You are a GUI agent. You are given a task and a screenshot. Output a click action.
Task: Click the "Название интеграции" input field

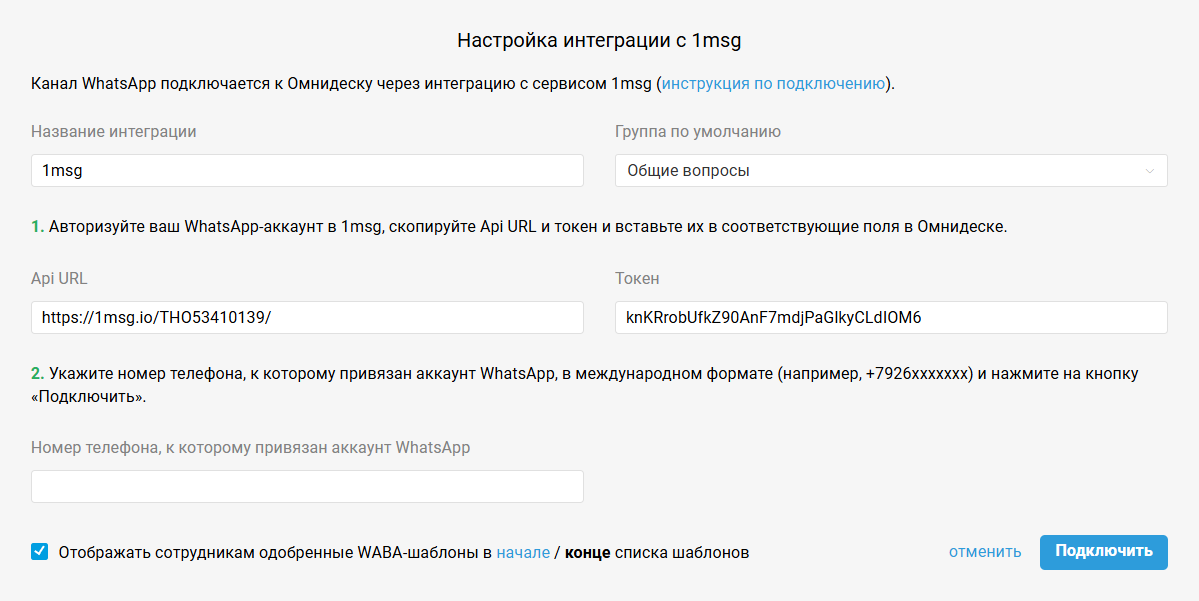tap(306, 170)
